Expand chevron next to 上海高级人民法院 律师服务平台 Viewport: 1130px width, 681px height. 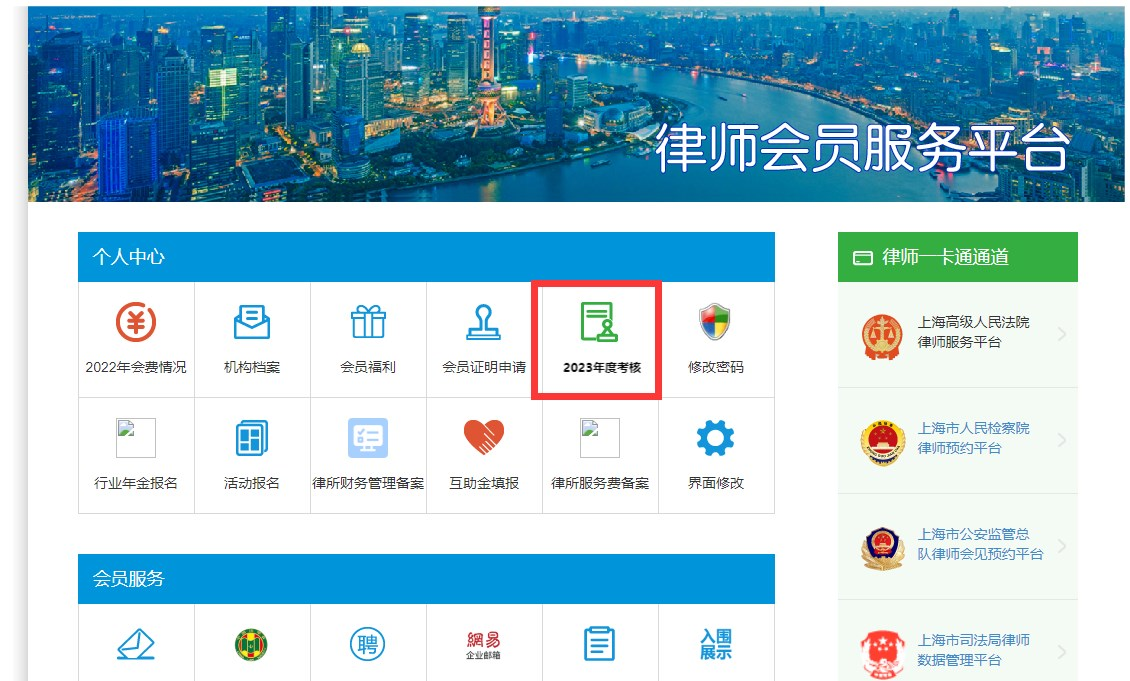(x=1061, y=334)
